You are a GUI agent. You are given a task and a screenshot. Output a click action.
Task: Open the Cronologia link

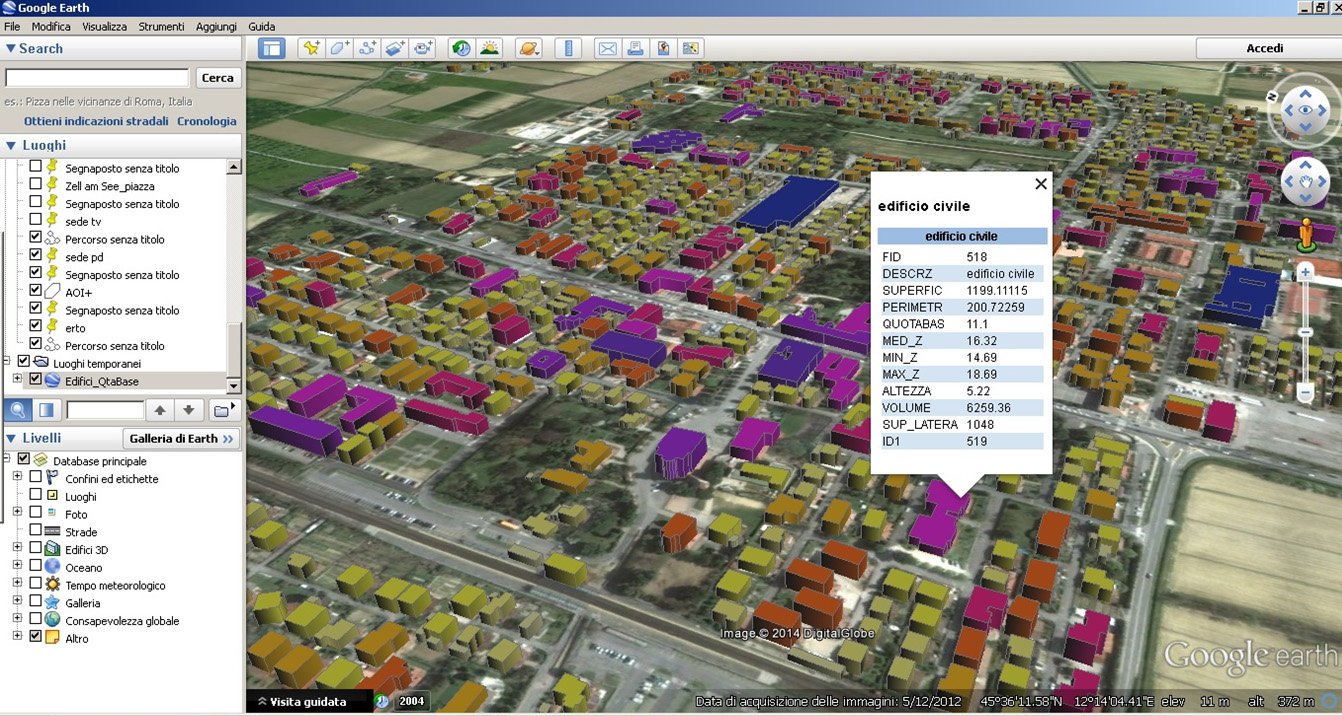pyautogui.click(x=207, y=121)
